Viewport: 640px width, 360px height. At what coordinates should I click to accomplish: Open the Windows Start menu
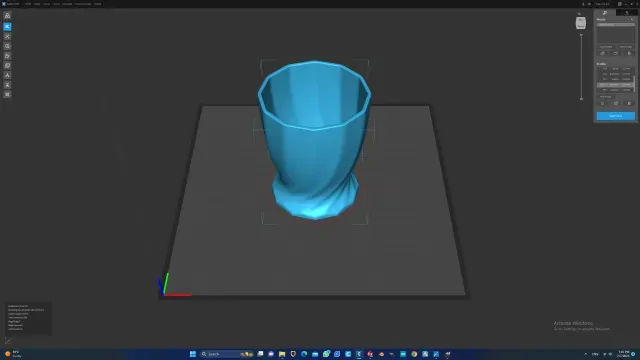point(193,354)
